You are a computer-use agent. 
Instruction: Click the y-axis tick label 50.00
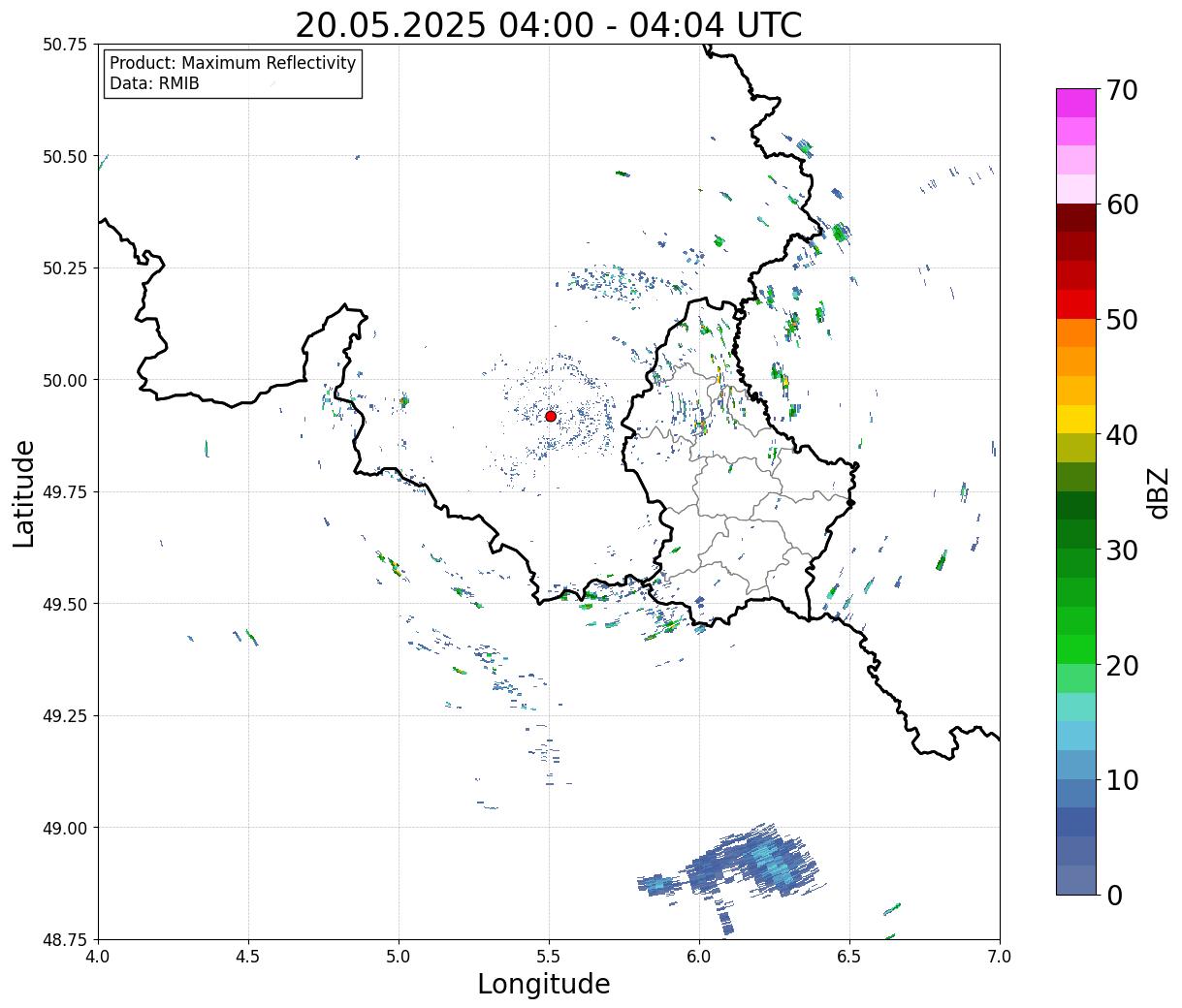pyautogui.click(x=65, y=380)
